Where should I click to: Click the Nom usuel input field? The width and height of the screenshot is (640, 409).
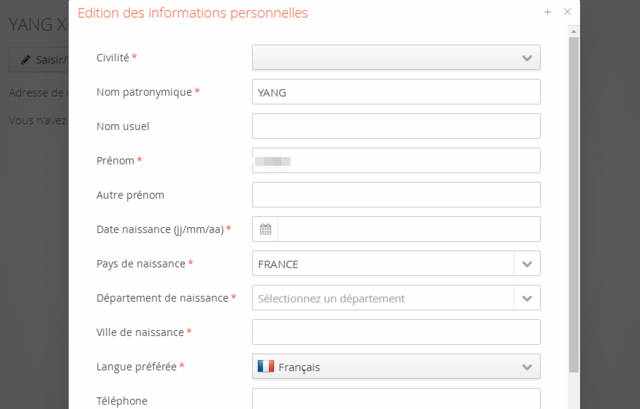tap(396, 126)
